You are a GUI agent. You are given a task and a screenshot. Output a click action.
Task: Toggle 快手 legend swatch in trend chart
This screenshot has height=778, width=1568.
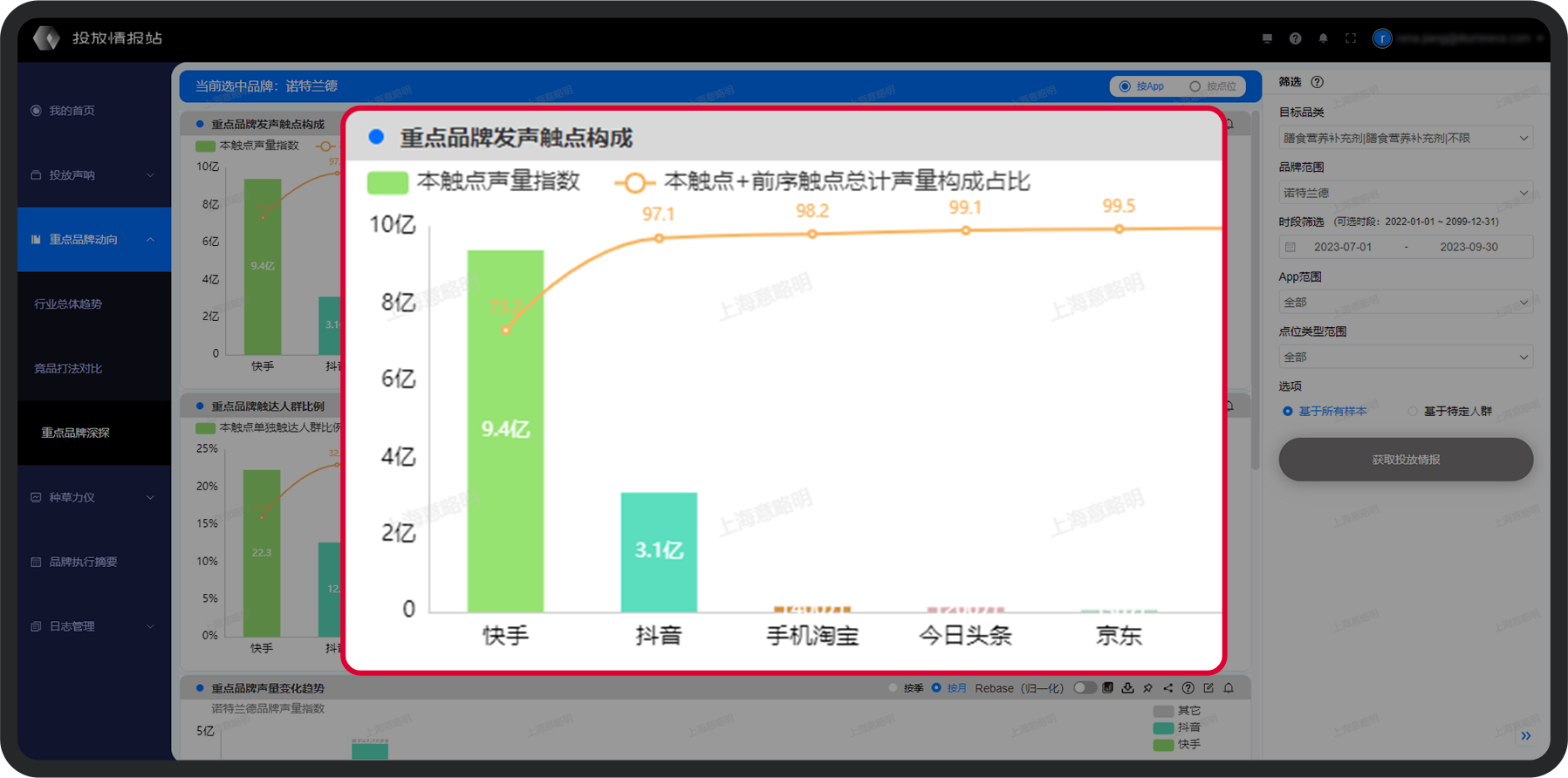click(1163, 745)
